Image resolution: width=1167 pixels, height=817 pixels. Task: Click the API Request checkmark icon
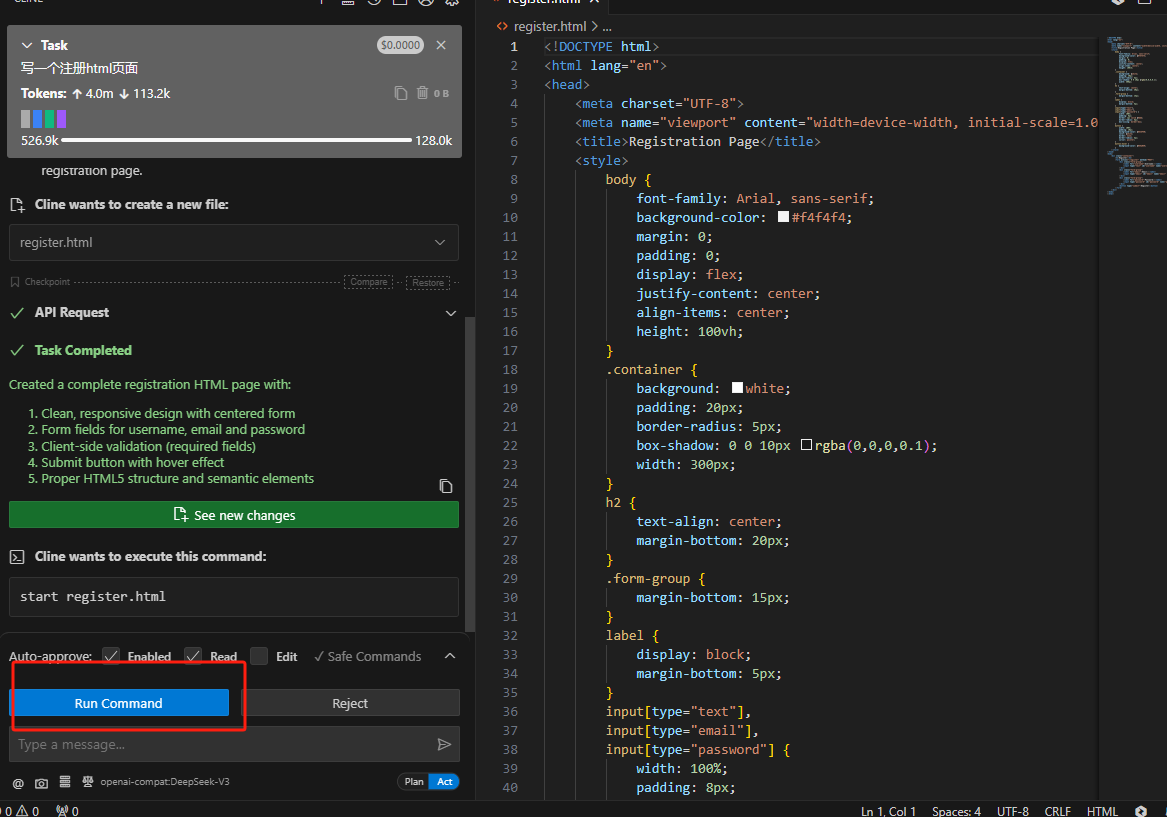[17, 313]
